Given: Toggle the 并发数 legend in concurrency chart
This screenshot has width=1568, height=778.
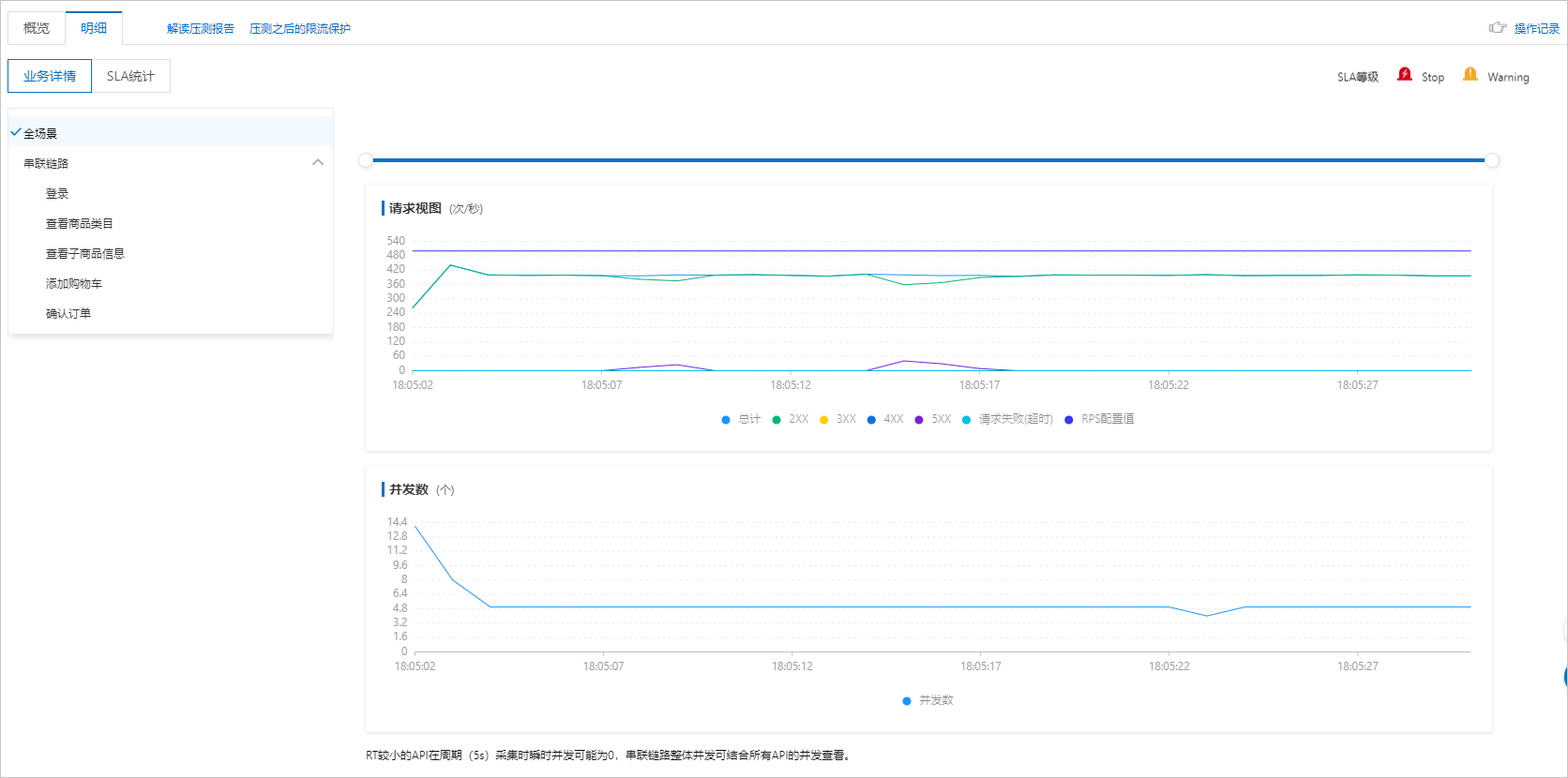Looking at the screenshot, I should tap(927, 700).
